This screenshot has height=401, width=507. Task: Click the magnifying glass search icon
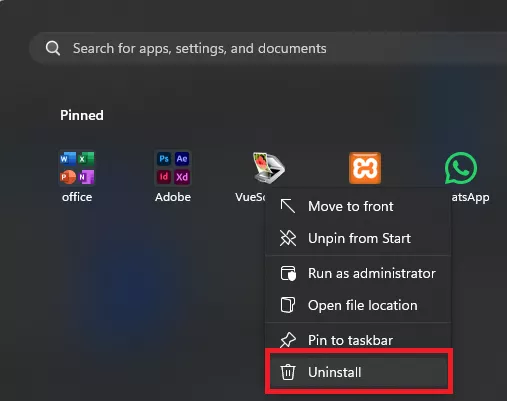tap(53, 48)
